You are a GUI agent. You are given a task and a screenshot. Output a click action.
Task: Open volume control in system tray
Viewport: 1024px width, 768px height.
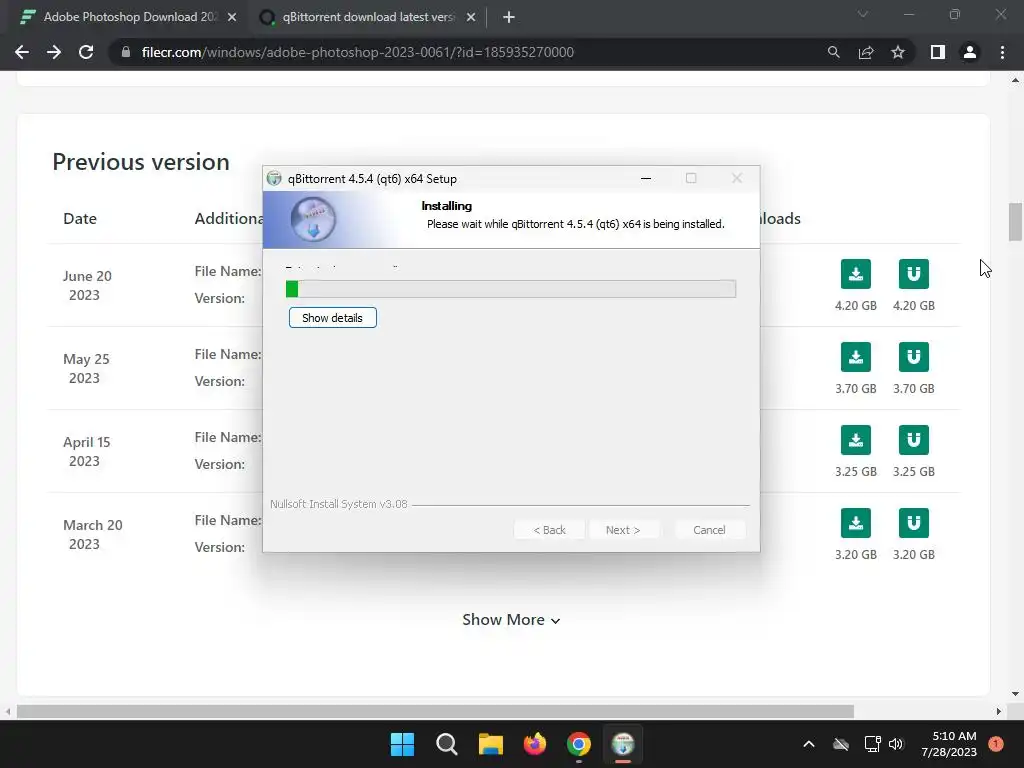click(896, 744)
